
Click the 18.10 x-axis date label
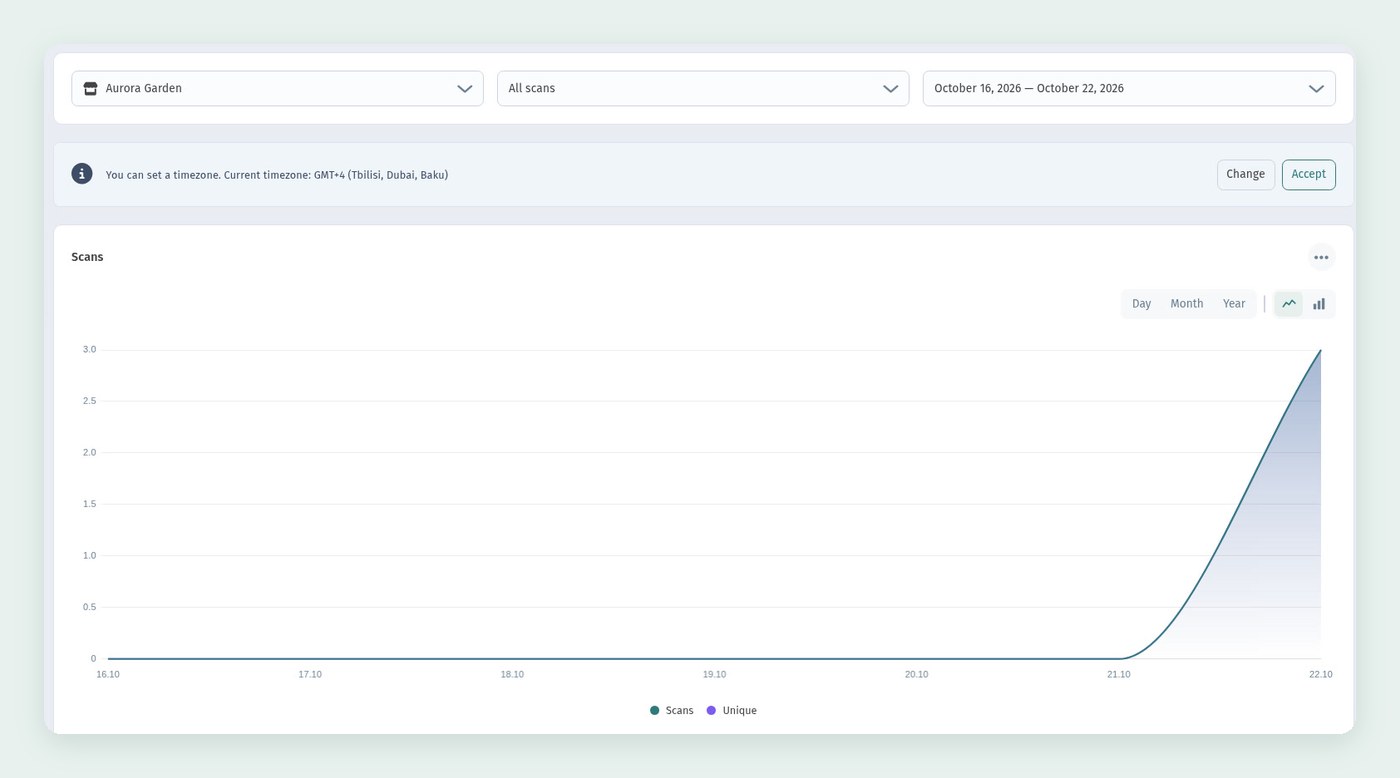[512, 674]
